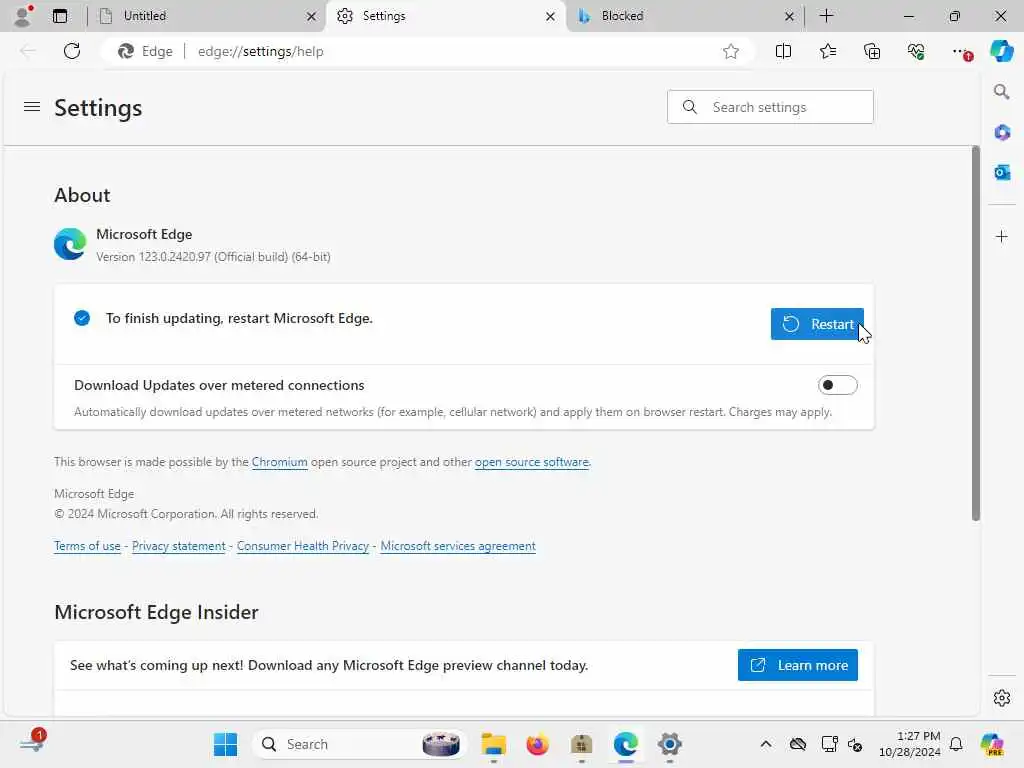Click the Search settings field
The height and width of the screenshot is (768, 1024).
770,107
